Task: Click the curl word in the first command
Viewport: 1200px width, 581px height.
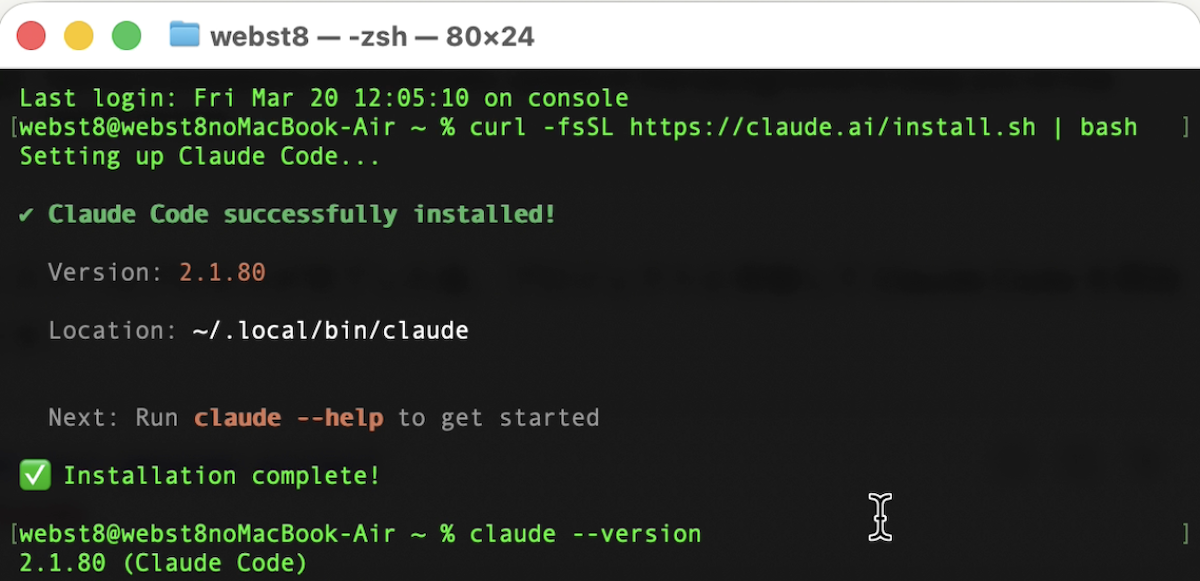Action: coord(497,127)
